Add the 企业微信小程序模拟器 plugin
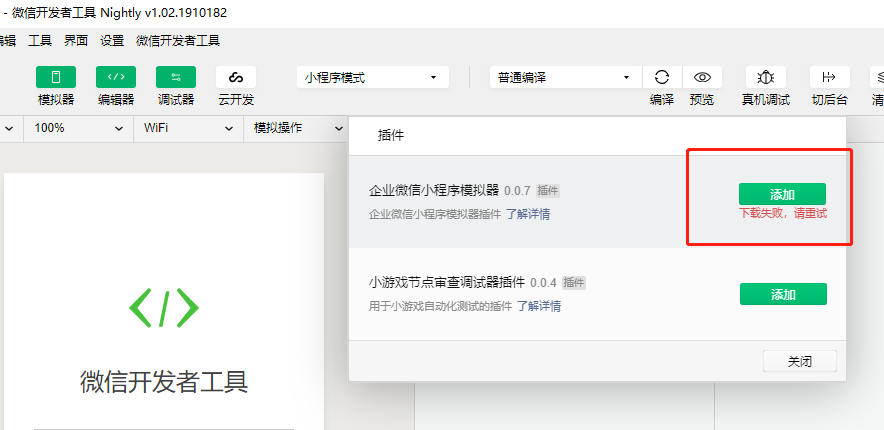This screenshot has width=884, height=430. (x=783, y=194)
